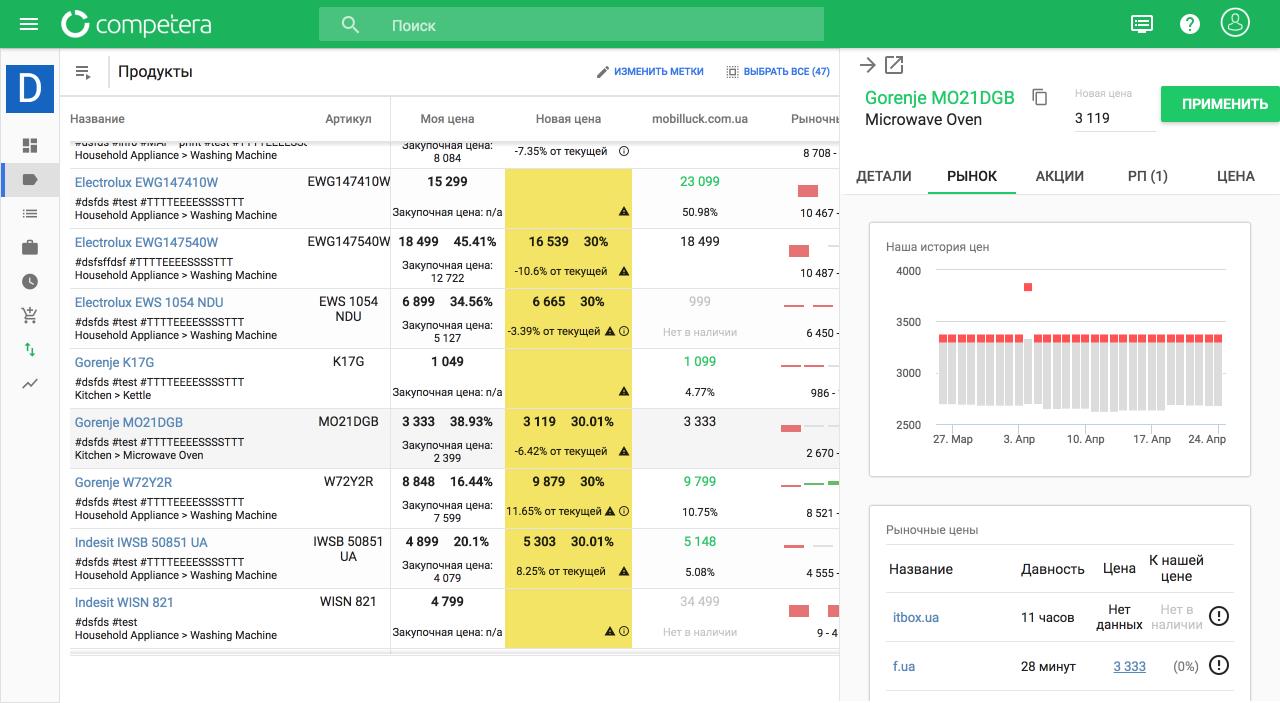Image resolution: width=1280 pixels, height=703 pixels.
Task: Switch to the АКЦИИ tab
Action: coord(1060,176)
